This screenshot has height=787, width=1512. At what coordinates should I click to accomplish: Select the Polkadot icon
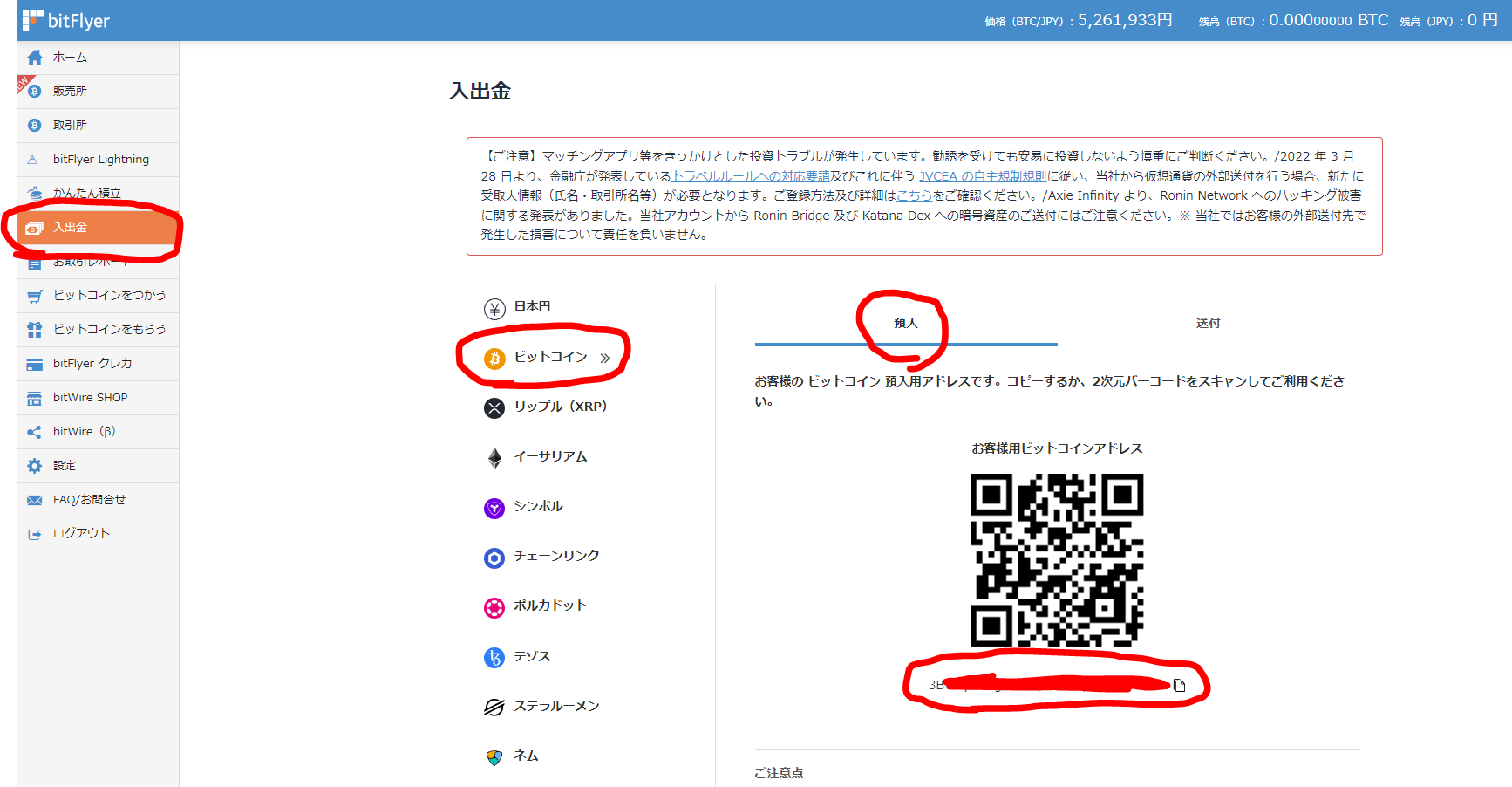pos(494,607)
